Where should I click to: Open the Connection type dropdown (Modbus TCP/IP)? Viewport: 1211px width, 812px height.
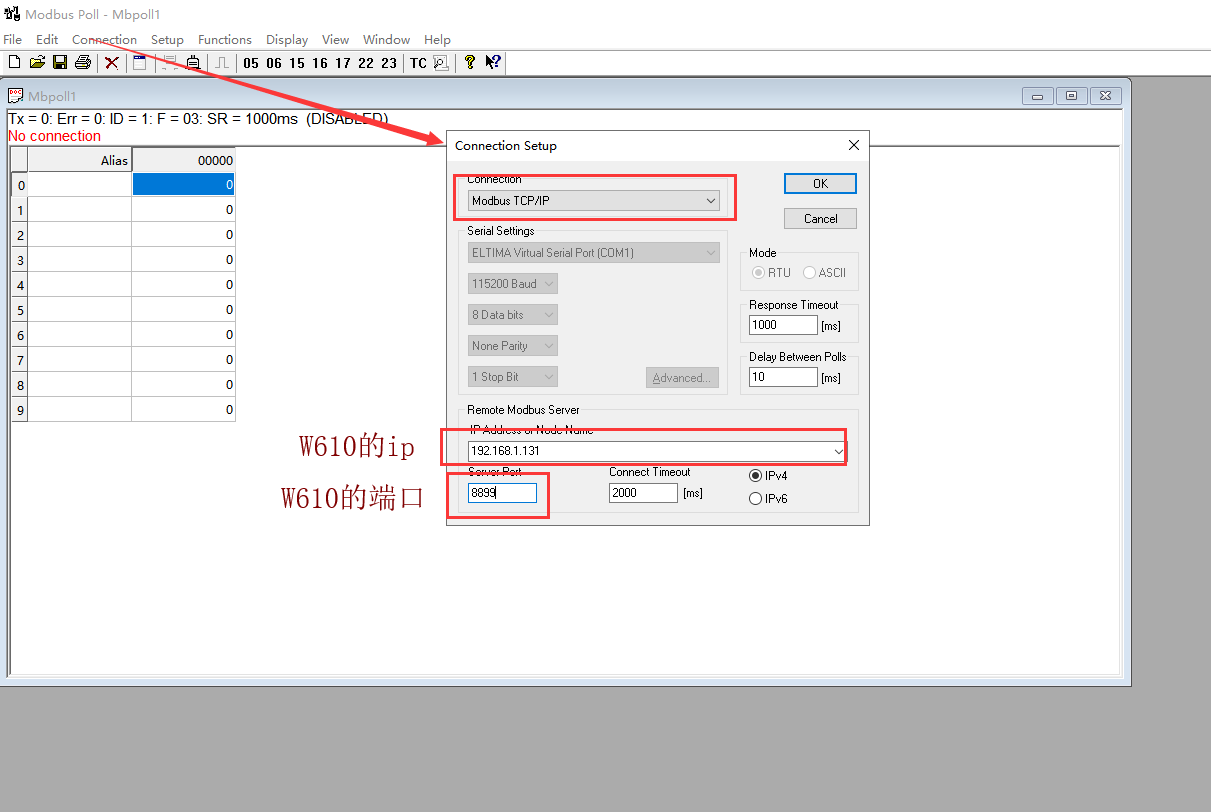pyautogui.click(x=594, y=201)
